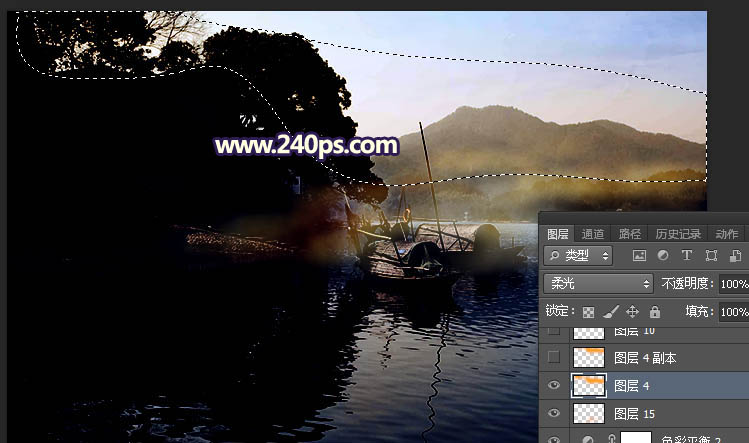Click the pixel layer filter icon
749x443 pixels.
(x=639, y=256)
